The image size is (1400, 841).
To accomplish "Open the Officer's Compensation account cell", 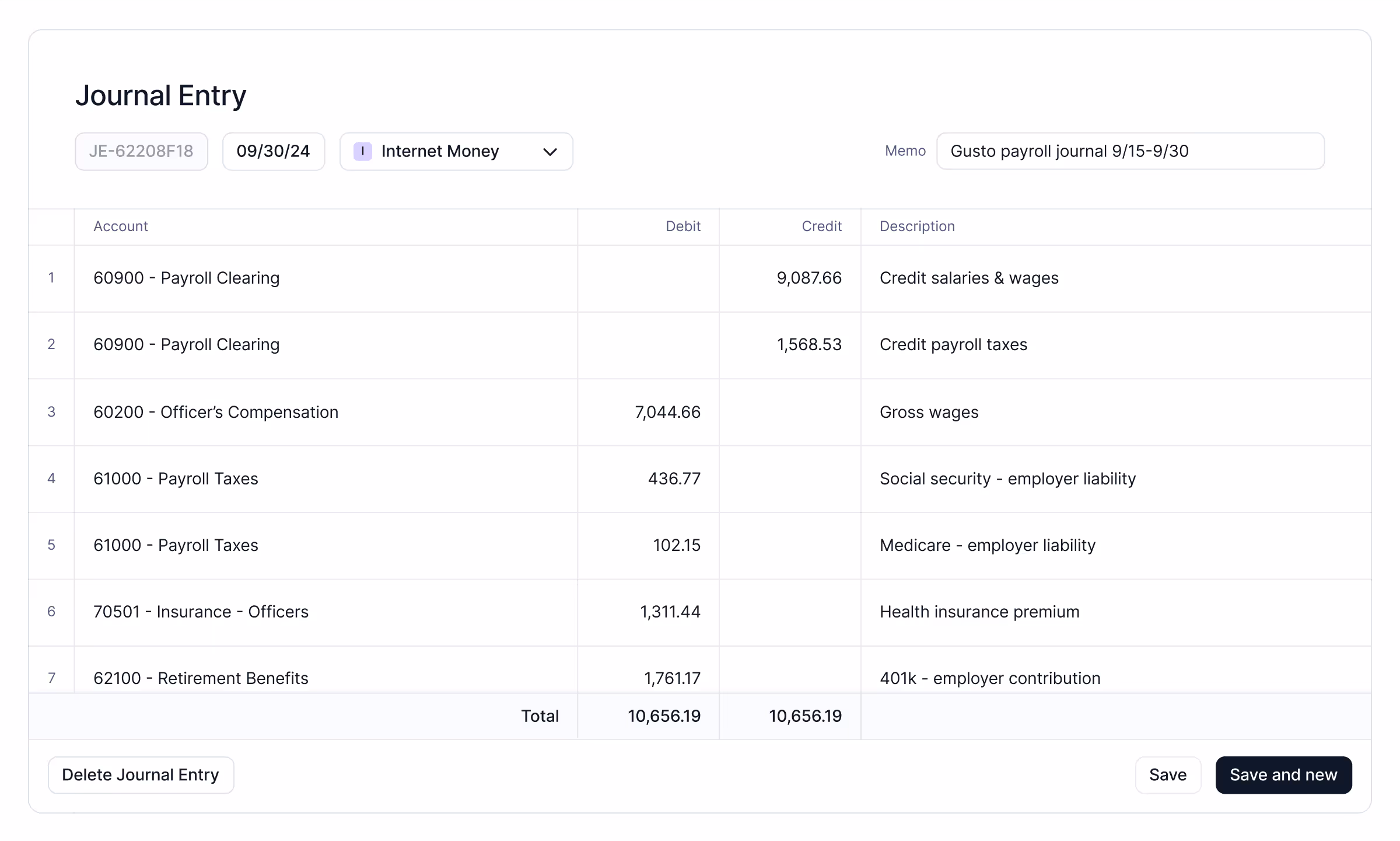I will 216,413.
